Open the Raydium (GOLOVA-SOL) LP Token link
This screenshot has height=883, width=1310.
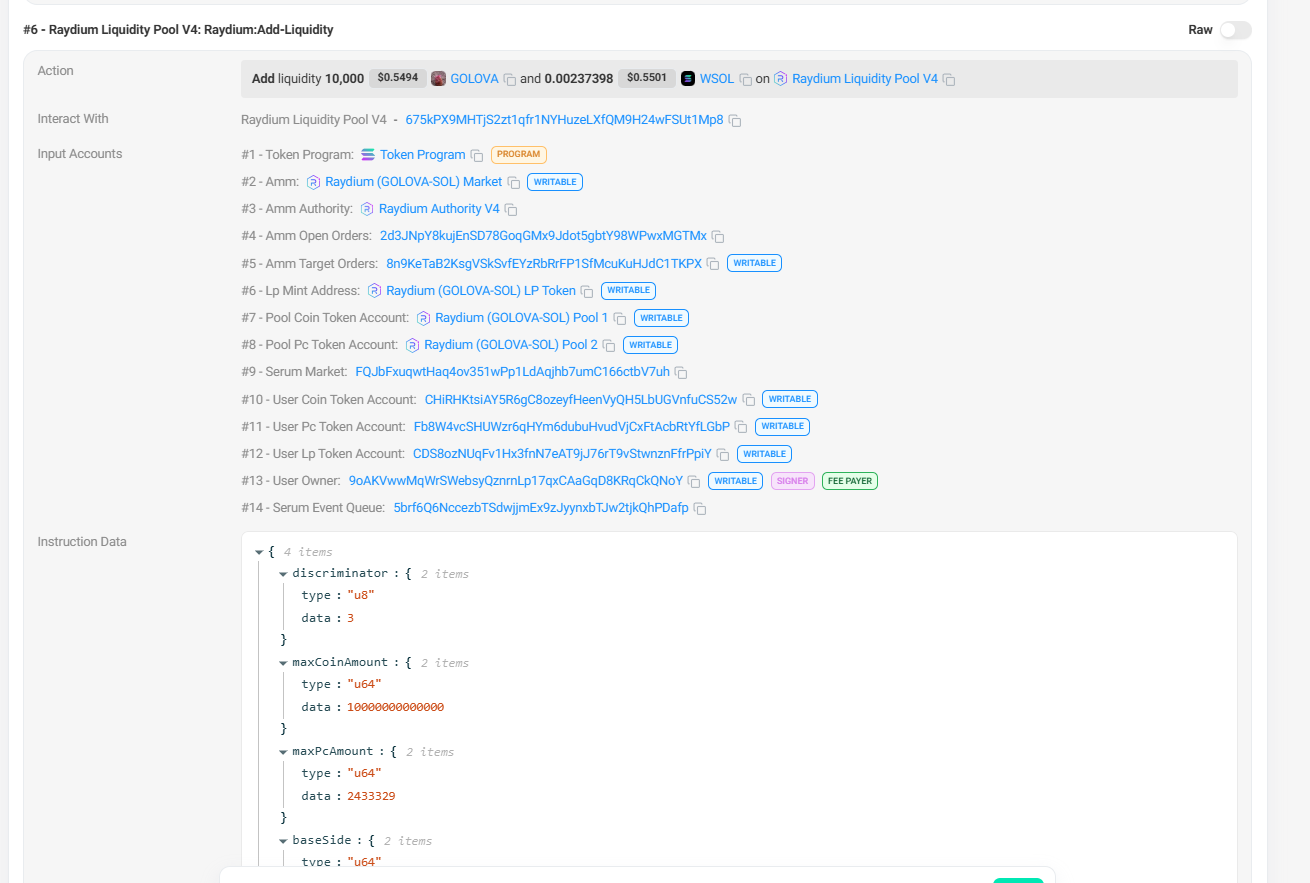481,291
